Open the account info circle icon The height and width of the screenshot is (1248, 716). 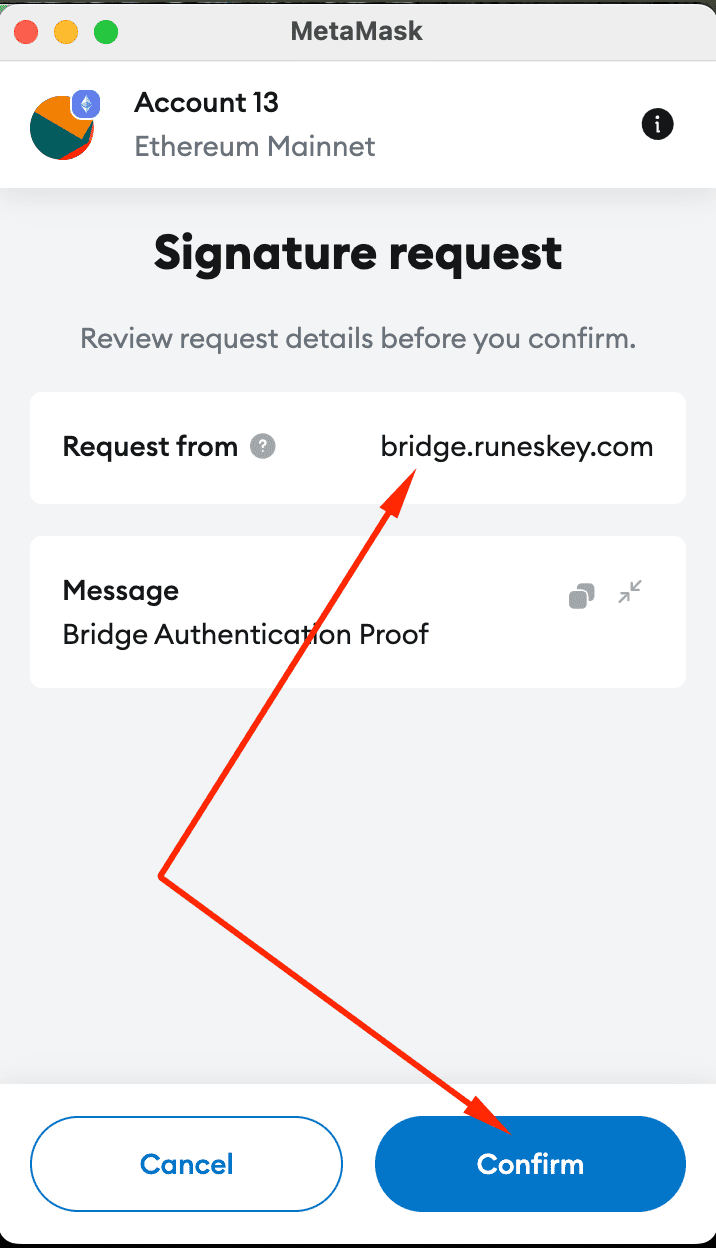pyautogui.click(x=657, y=124)
